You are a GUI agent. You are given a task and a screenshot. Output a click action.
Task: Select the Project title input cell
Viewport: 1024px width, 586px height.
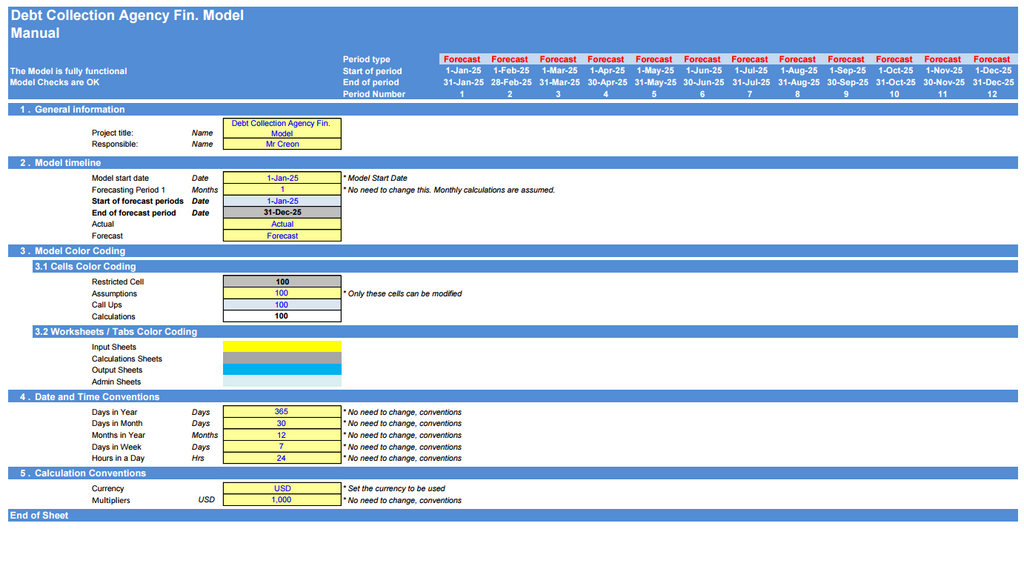coord(282,128)
